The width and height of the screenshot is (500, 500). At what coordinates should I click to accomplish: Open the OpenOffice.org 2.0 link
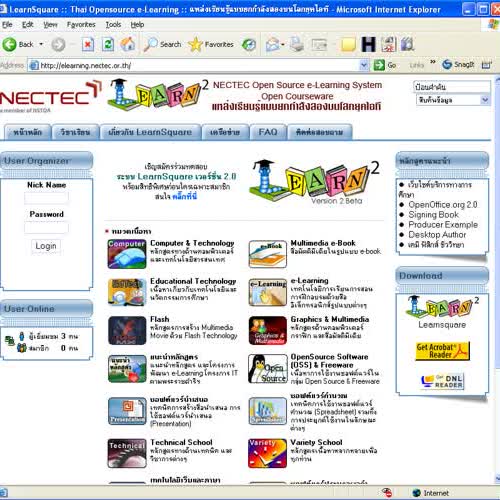[443, 205]
